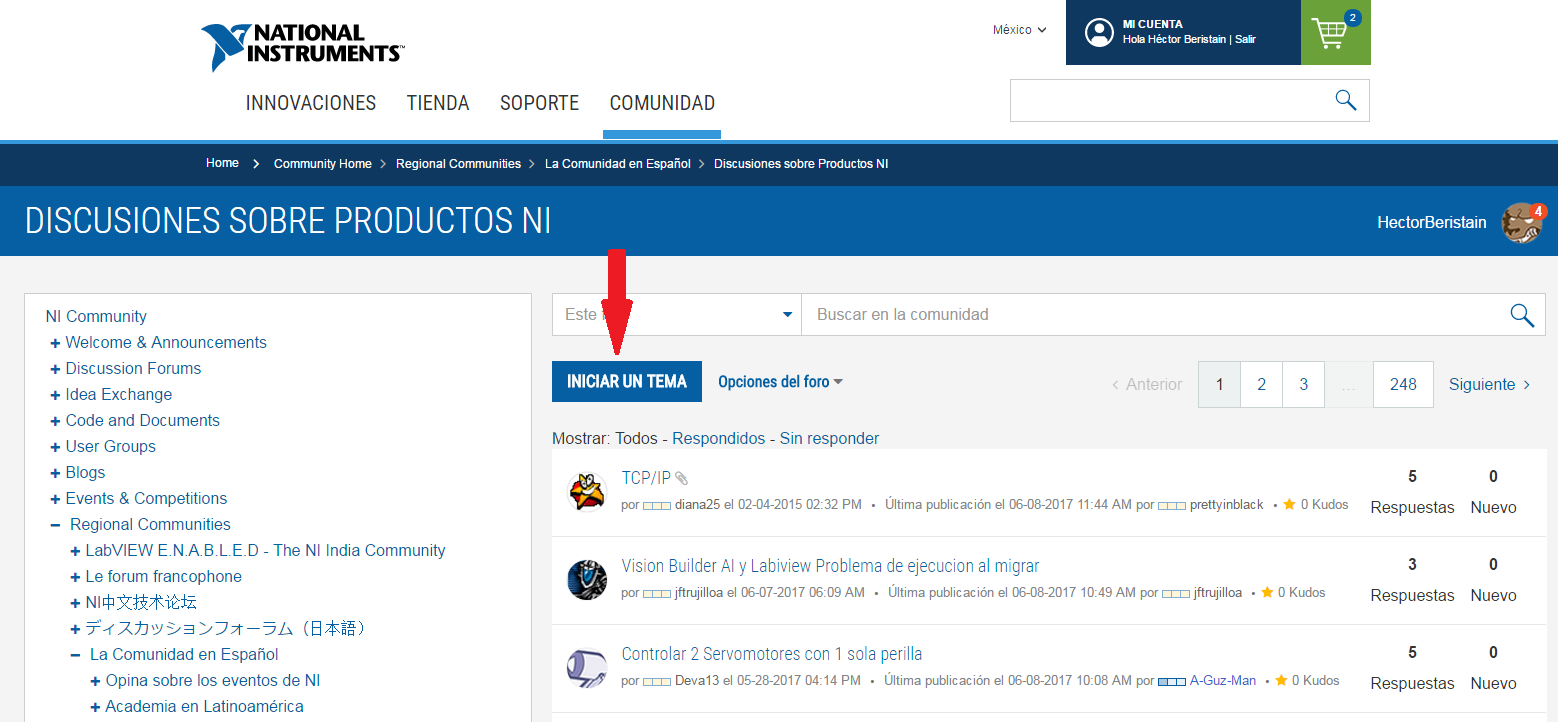1558x722 pixels.
Task: Open the TCP/IP thread
Action: [x=646, y=478]
